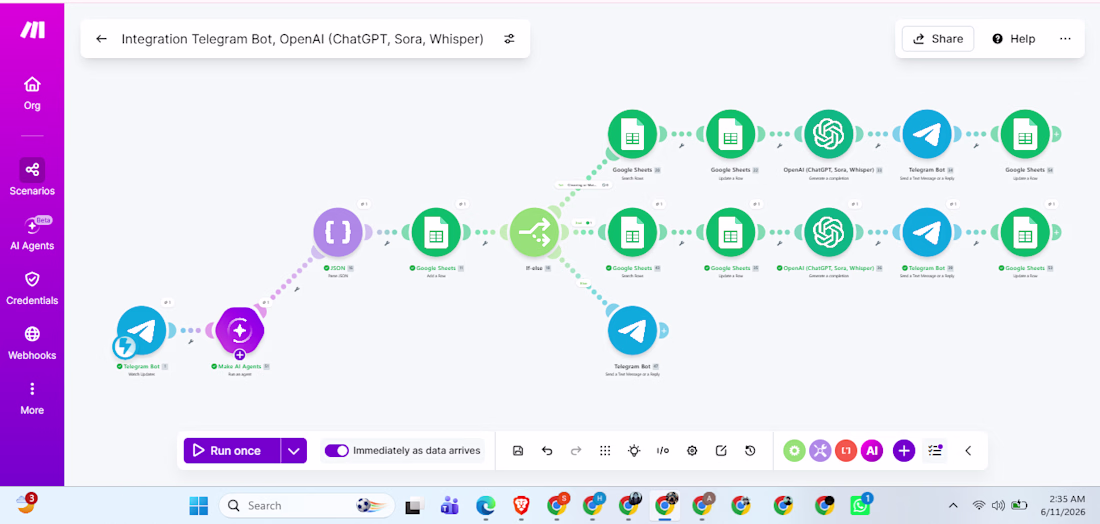The image size is (1100, 524).
Task: Open the JSON Parse JSON module
Action: (338, 232)
